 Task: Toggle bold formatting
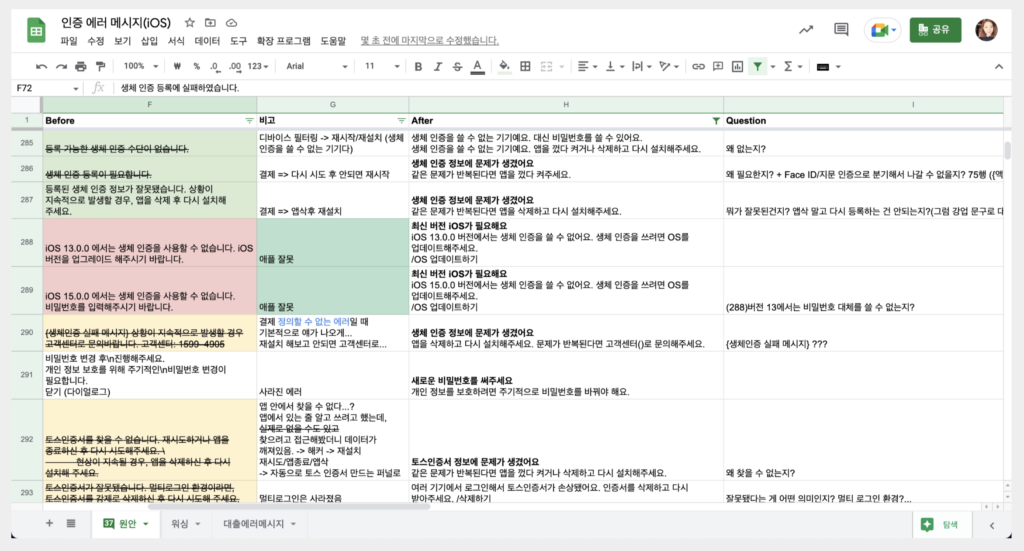pos(418,66)
